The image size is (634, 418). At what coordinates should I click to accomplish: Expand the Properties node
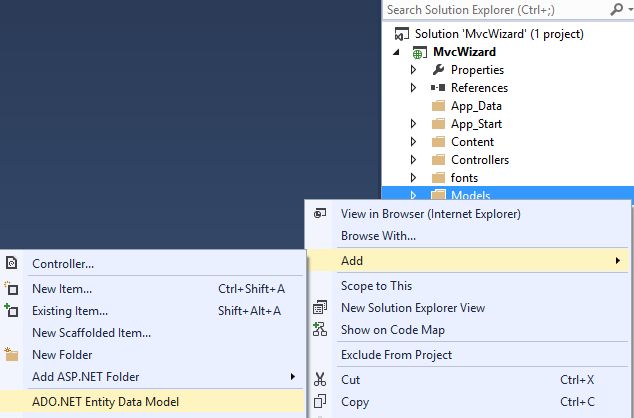[x=413, y=70]
